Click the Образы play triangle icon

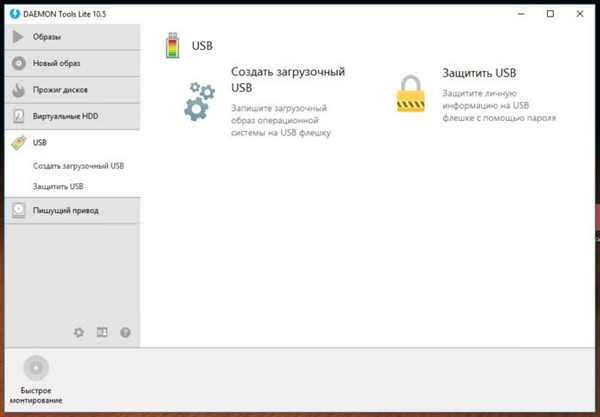coord(18,37)
